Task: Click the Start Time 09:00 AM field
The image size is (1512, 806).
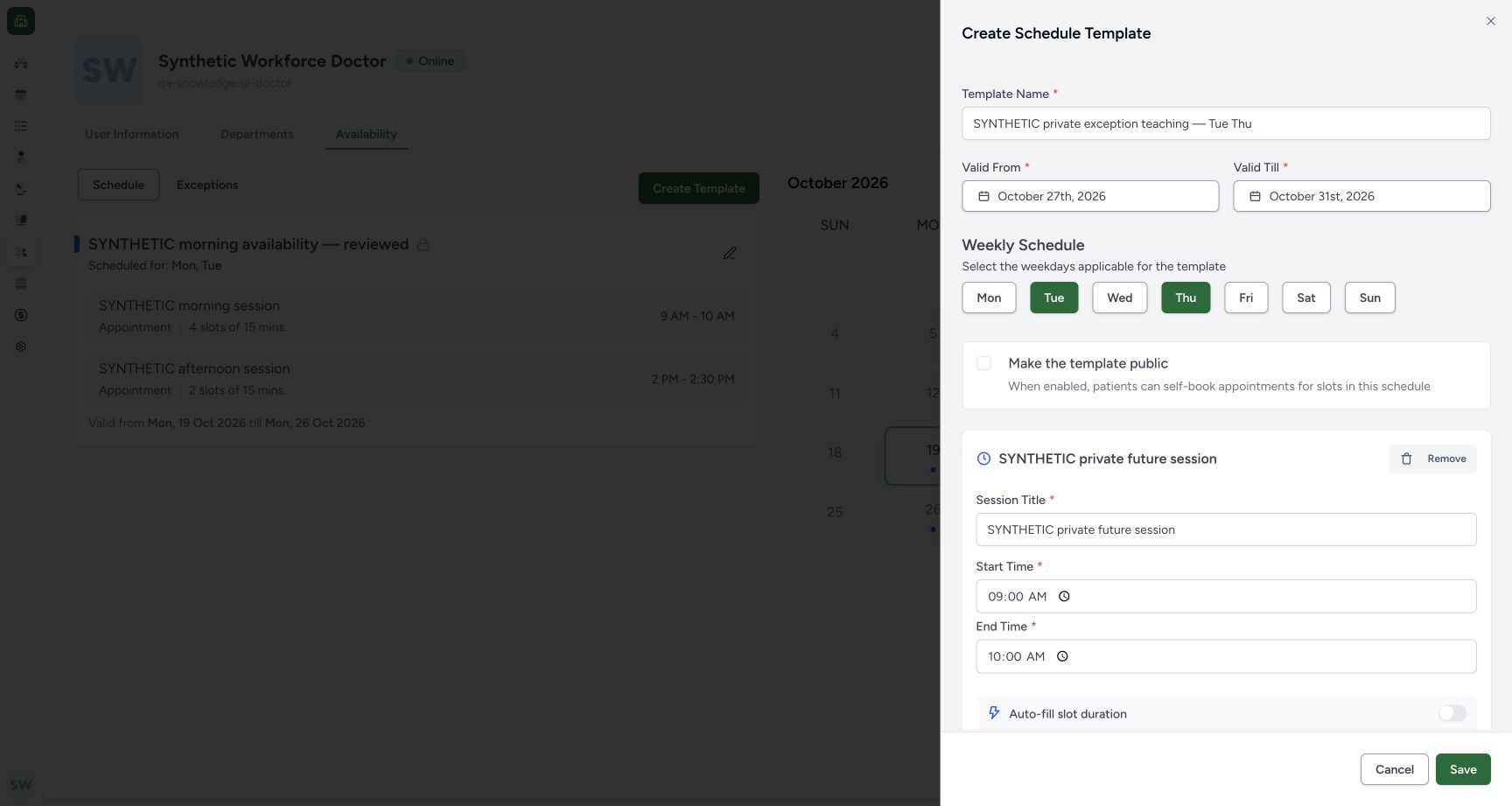Action: click(1226, 596)
